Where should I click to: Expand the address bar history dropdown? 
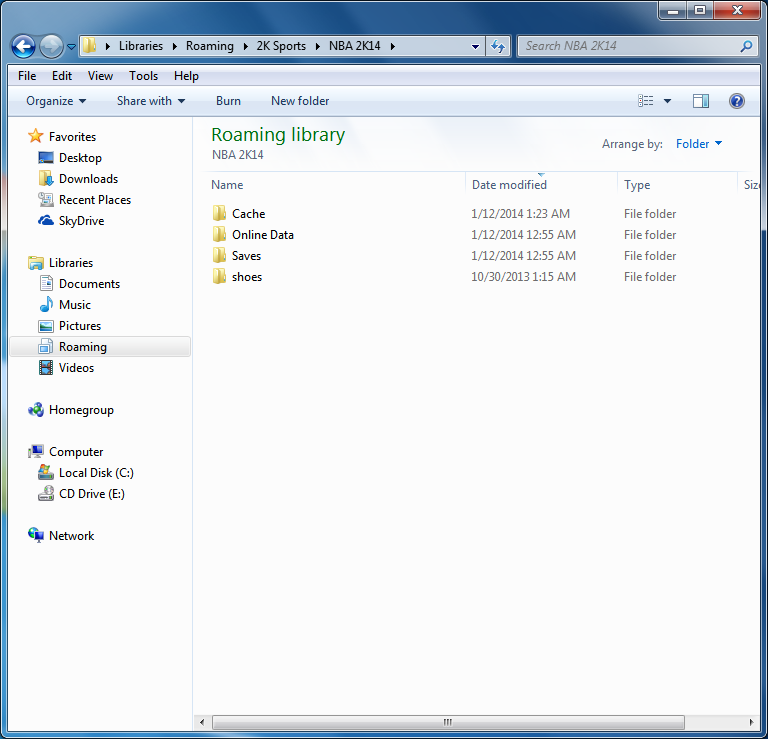(x=475, y=47)
